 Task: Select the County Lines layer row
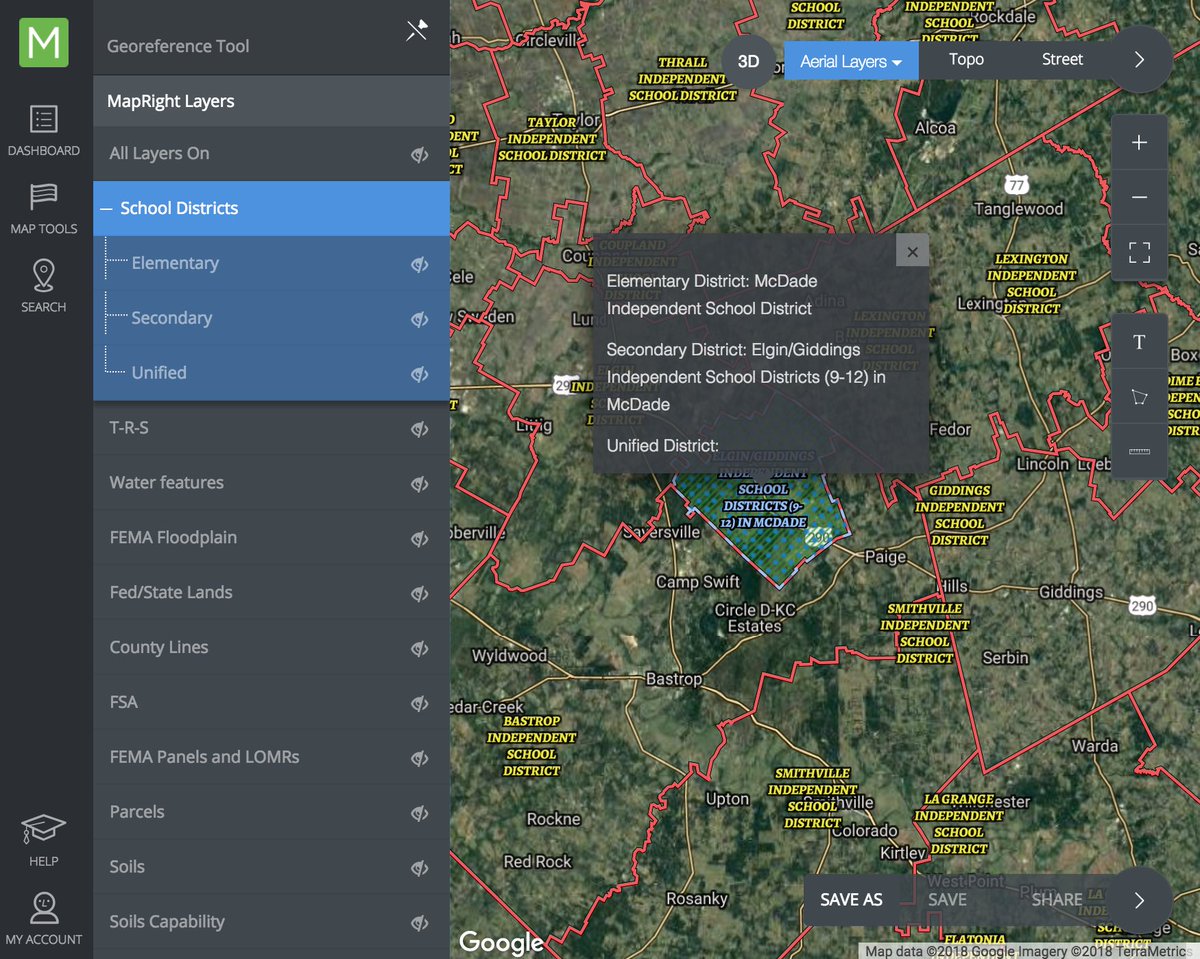pos(271,648)
